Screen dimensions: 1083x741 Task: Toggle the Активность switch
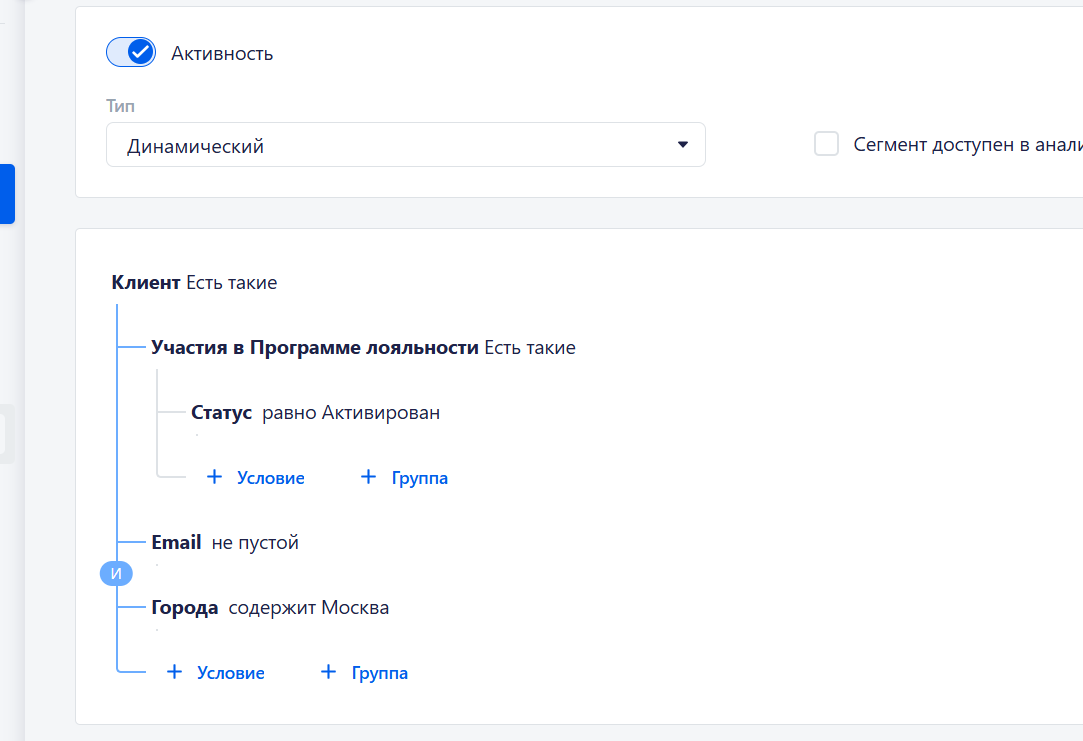[x=131, y=53]
